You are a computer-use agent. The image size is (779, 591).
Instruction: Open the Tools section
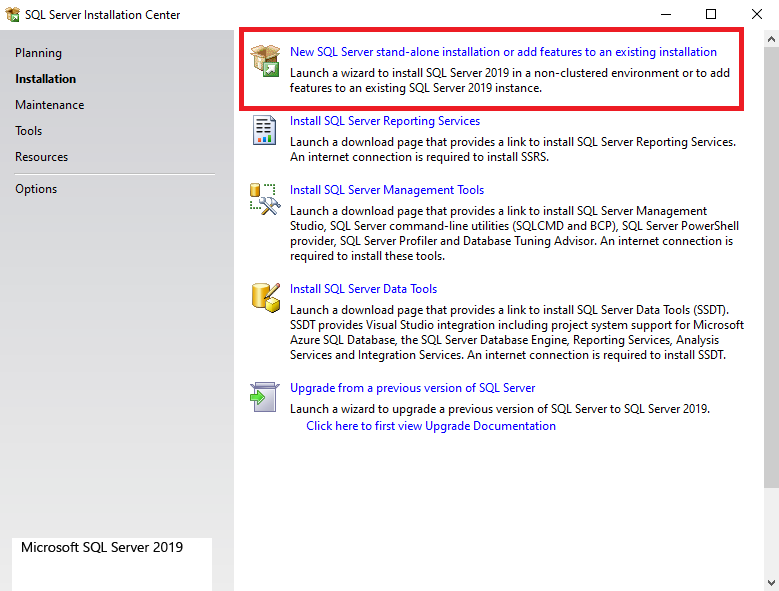28,131
